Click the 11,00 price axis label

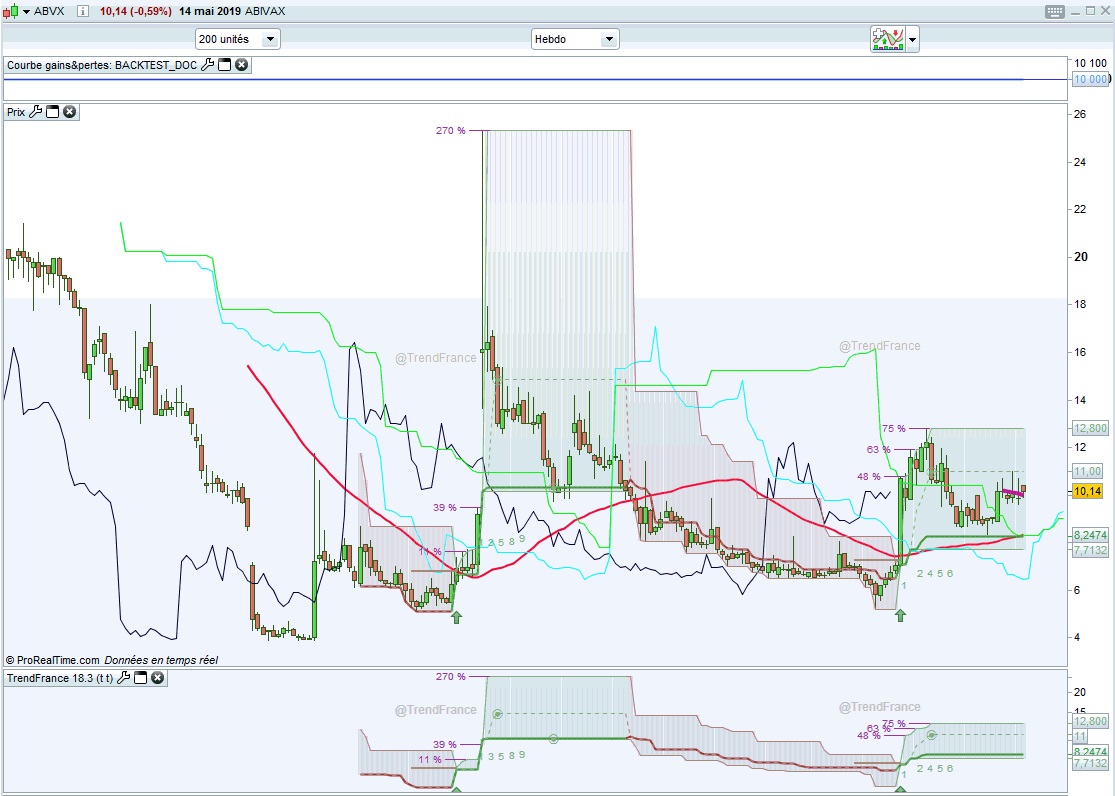(1088, 471)
